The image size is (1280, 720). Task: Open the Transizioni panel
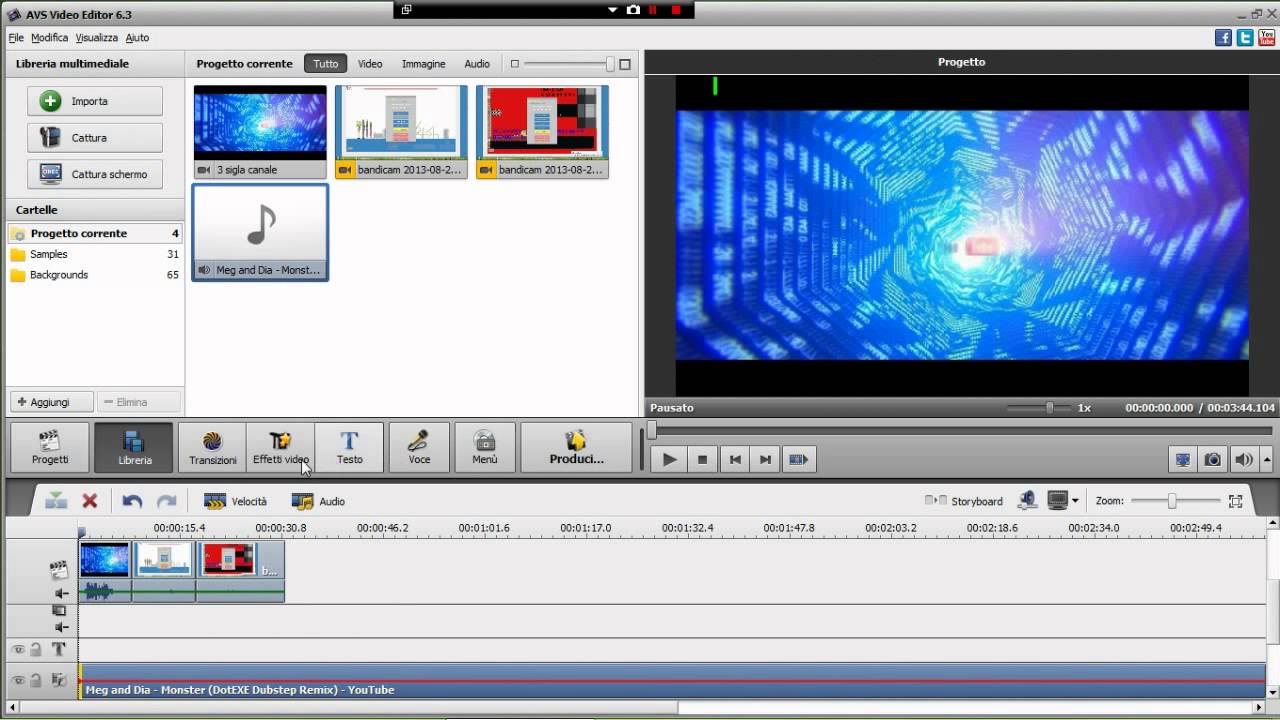(x=212, y=447)
